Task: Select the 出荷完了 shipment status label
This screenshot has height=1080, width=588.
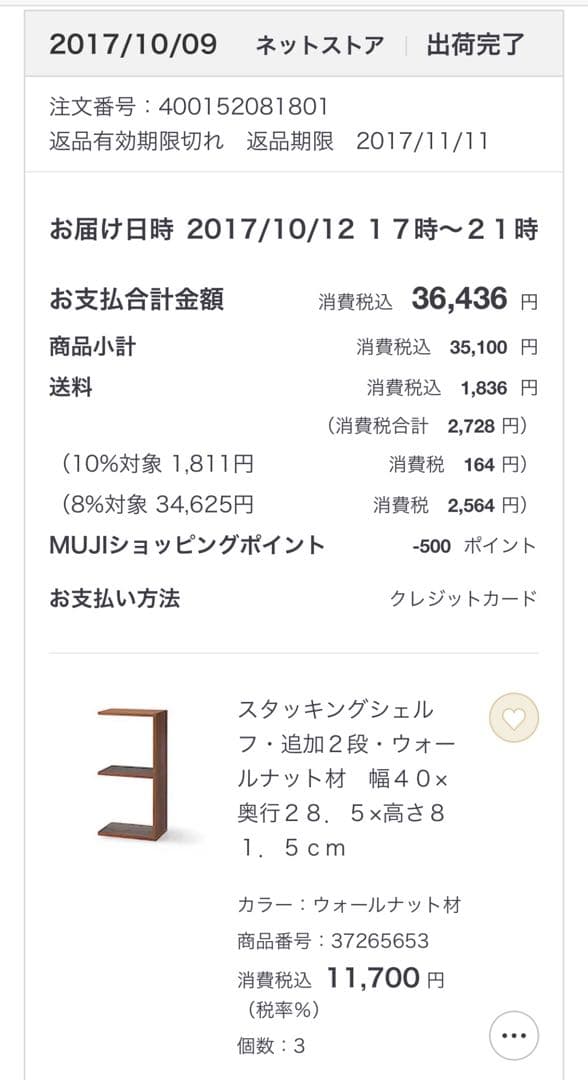Action: click(x=479, y=44)
